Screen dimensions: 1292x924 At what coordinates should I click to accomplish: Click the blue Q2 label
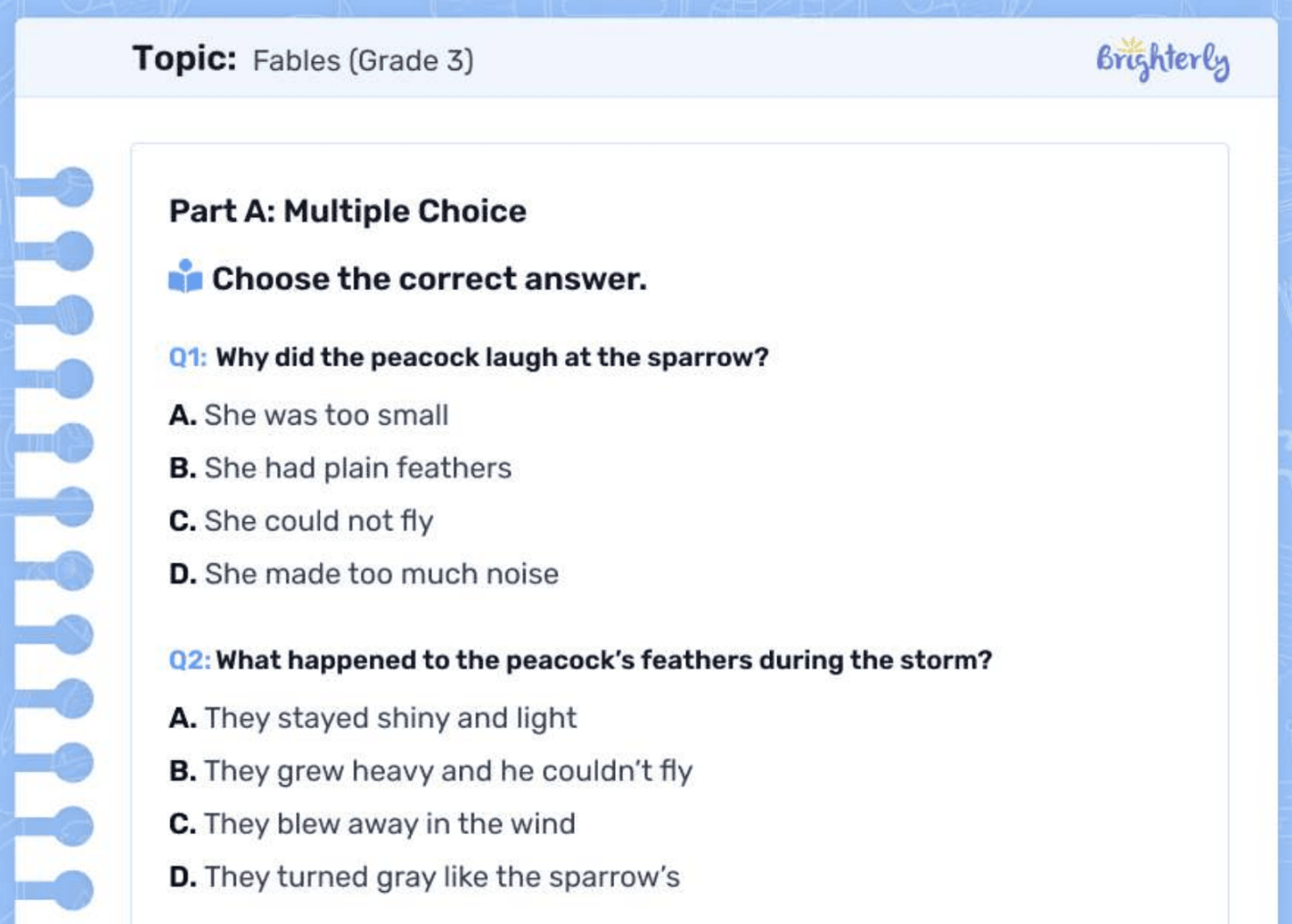[x=189, y=660]
